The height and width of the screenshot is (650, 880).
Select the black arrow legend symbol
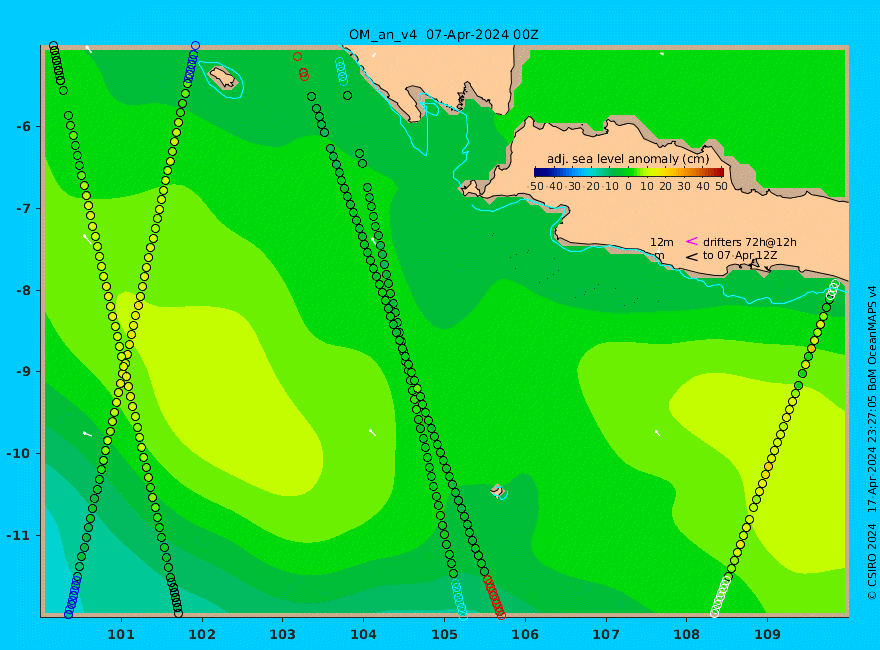pyautogui.click(x=692, y=257)
